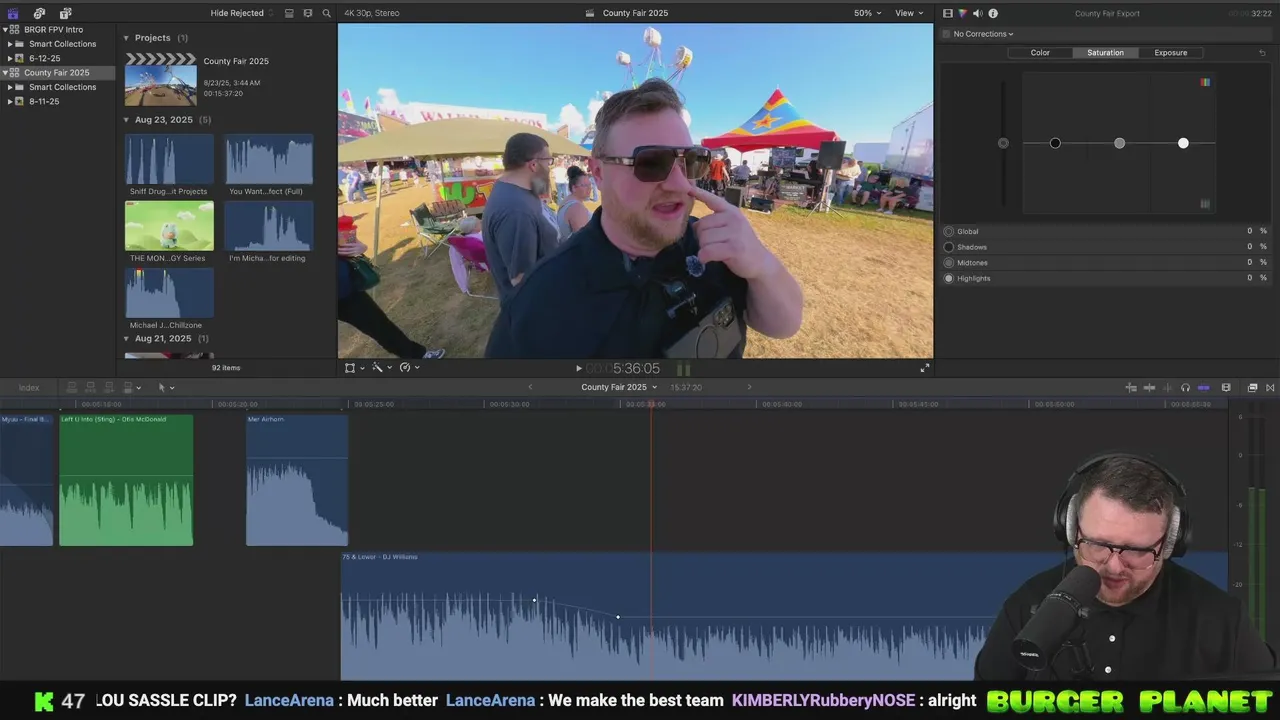Click the global saturation vertical slider
The image size is (1280, 720).
1003,143
